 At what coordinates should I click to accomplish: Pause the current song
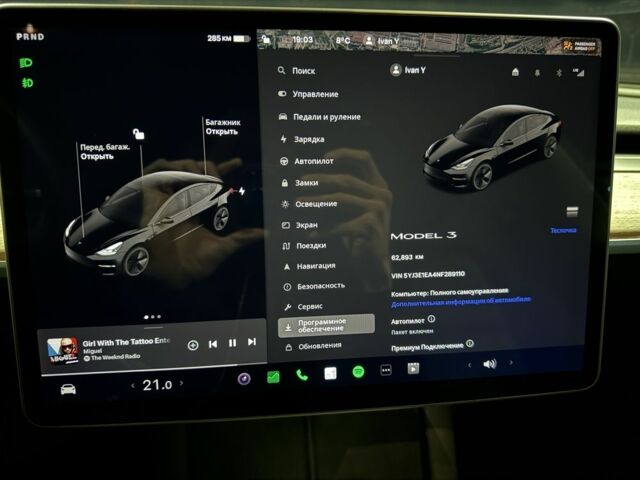coord(232,343)
